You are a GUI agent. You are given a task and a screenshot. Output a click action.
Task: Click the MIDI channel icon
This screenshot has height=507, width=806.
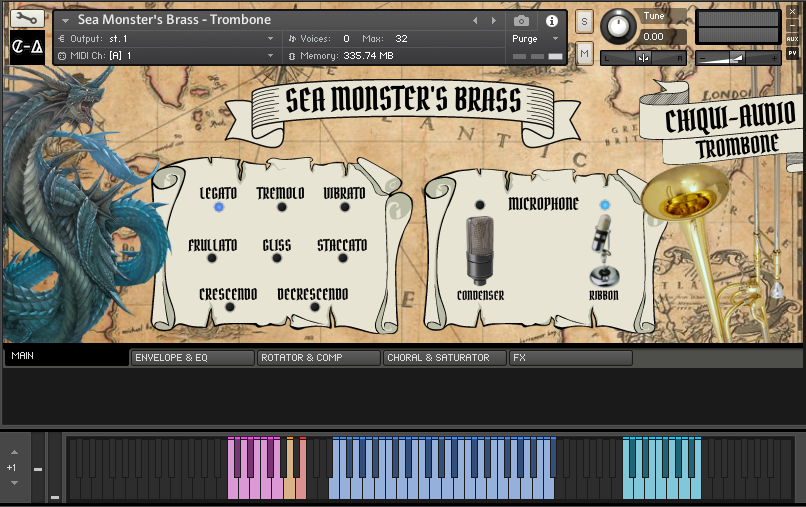click(62, 56)
